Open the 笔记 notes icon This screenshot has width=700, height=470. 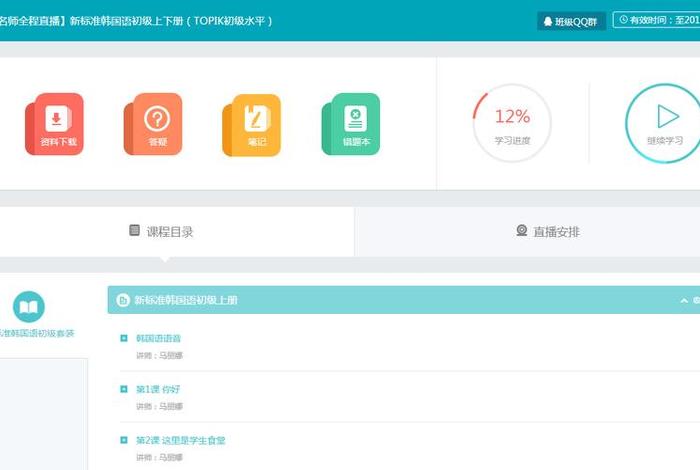coord(252,125)
